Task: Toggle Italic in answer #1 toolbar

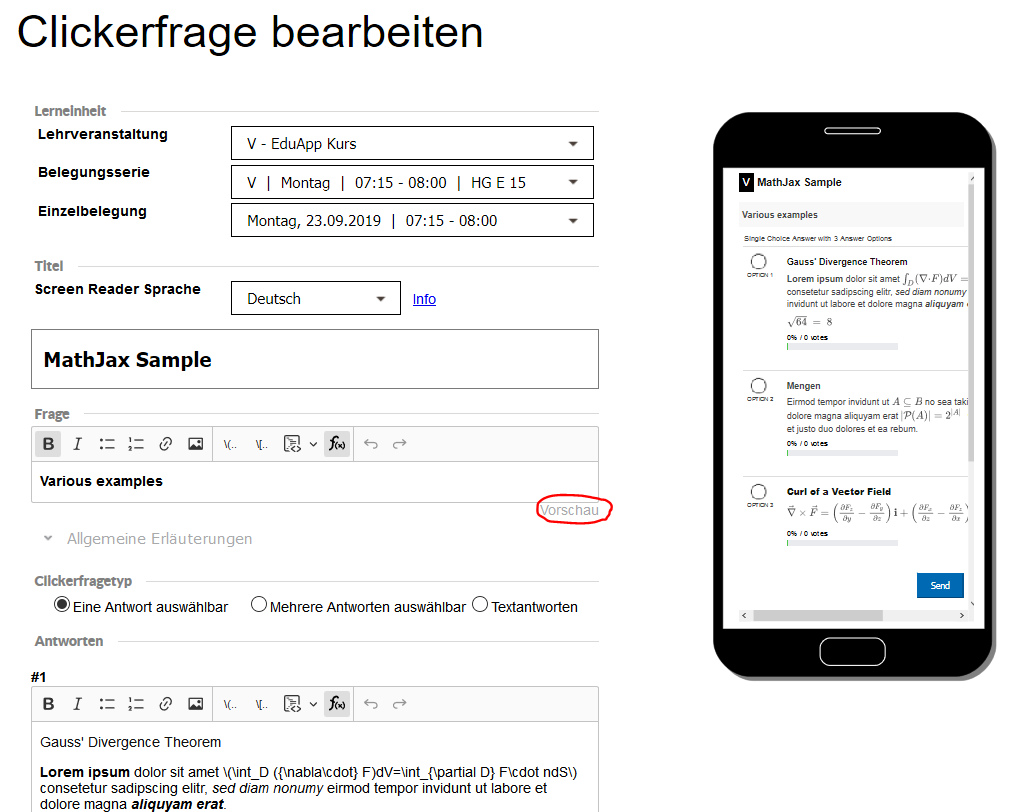Action: tap(77, 704)
